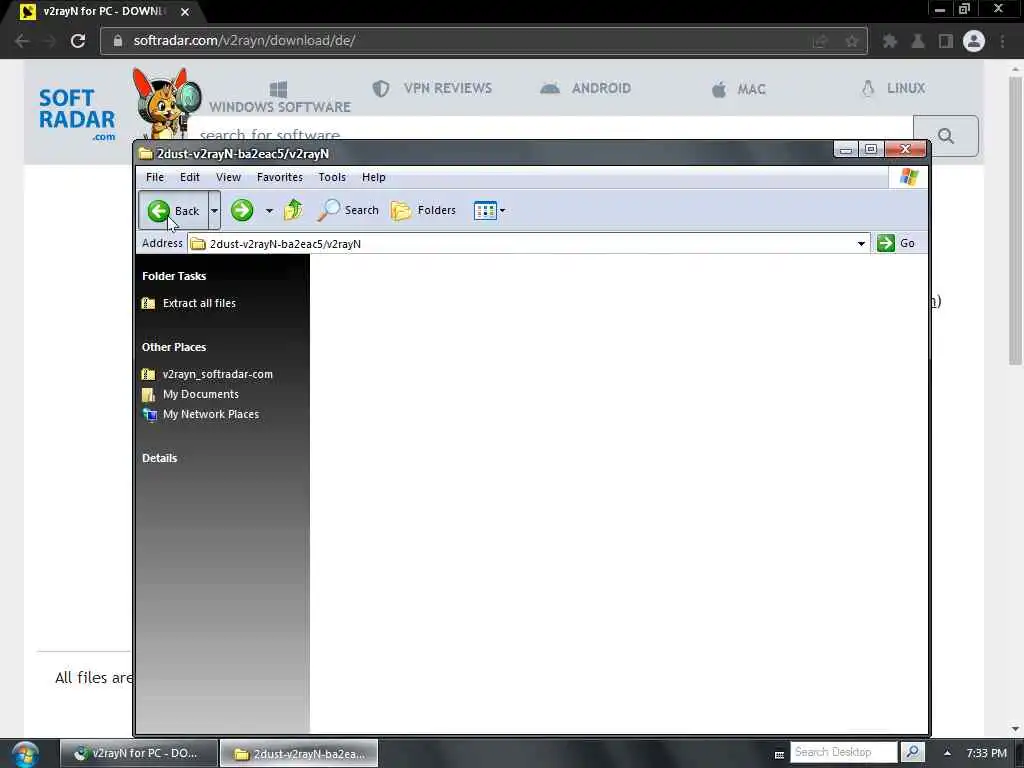Click the Extract all files zip icon
This screenshot has width=1024, height=768.
(149, 303)
